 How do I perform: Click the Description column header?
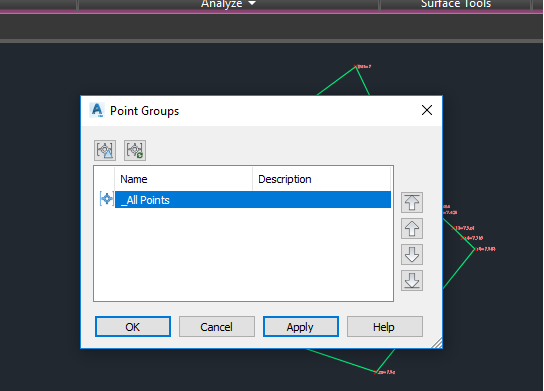(321, 179)
